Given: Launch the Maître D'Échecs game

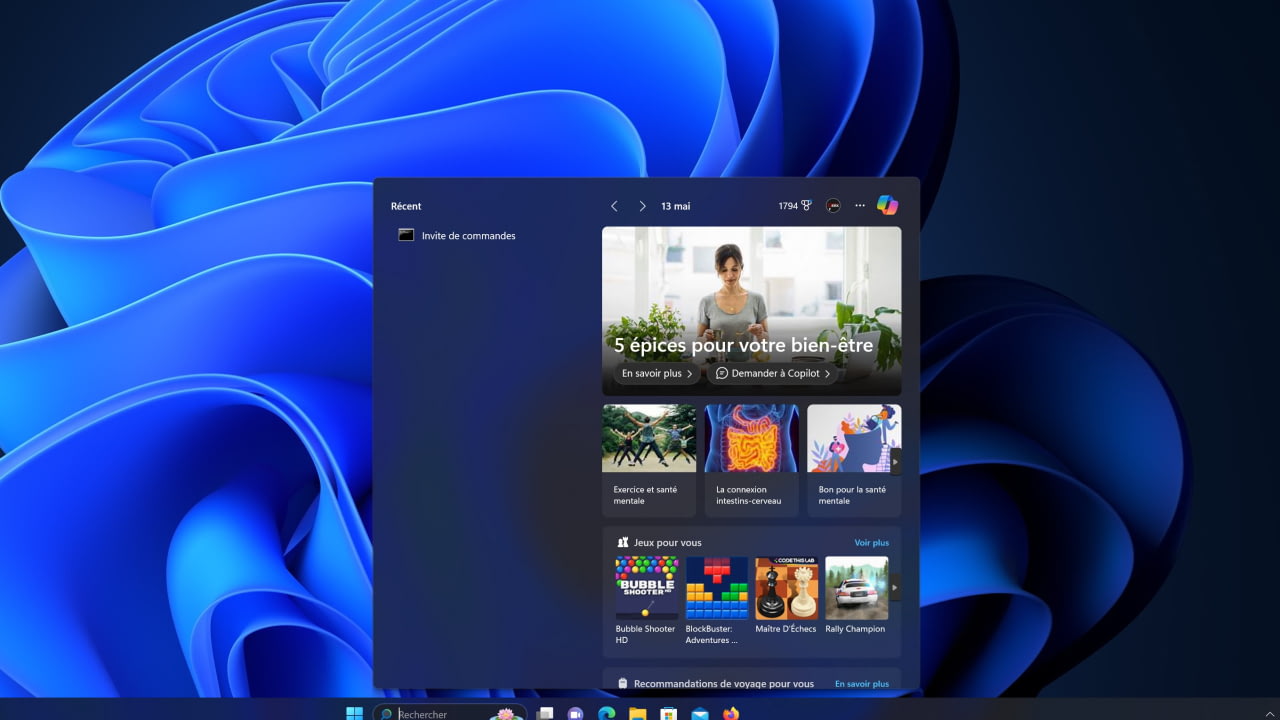Looking at the screenshot, I should pyautogui.click(x=786, y=595).
